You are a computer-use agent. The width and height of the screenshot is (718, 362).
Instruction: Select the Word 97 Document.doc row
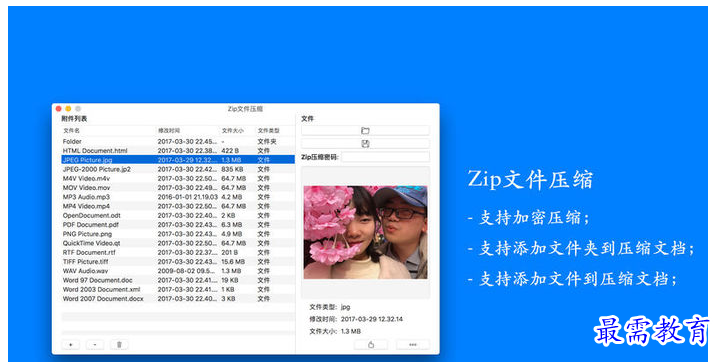[178, 280]
